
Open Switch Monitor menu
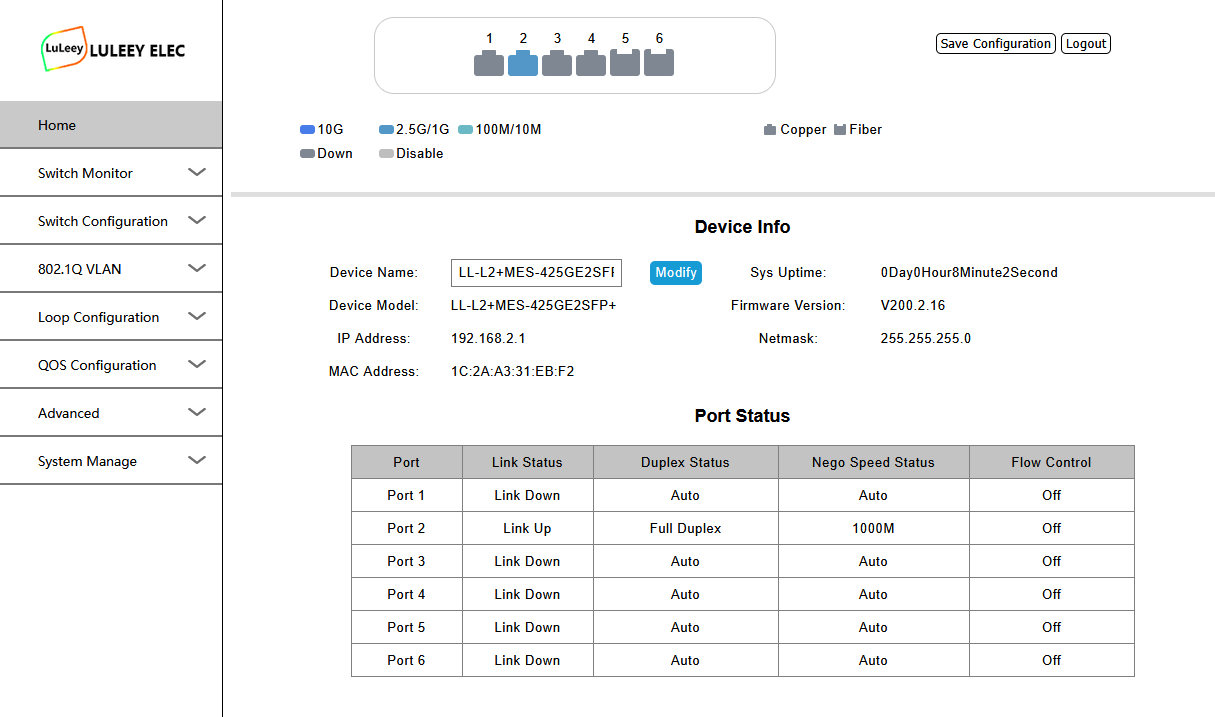(x=111, y=173)
